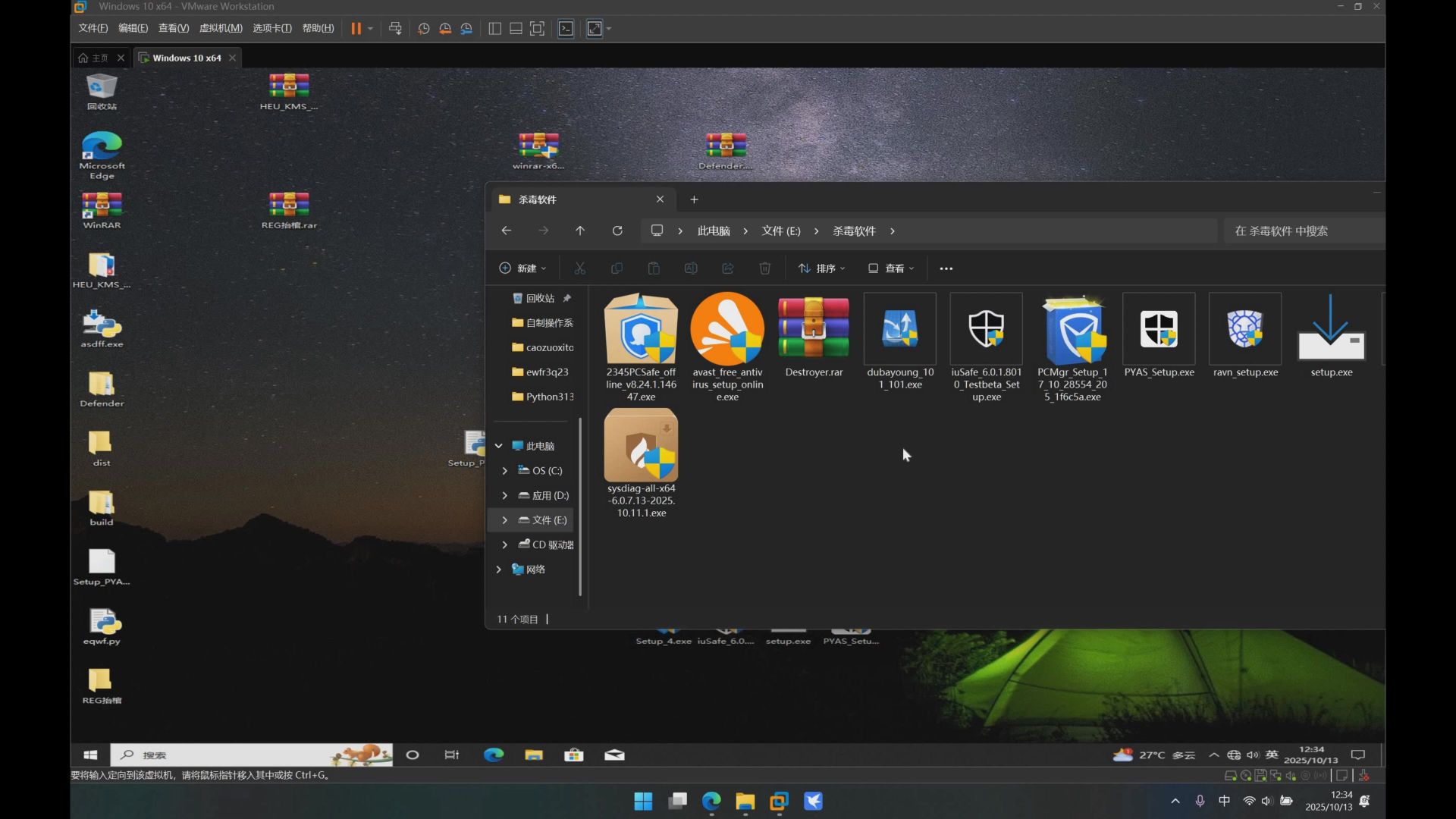
Task: Click the navigation pane vertical scrollbar
Action: pyautogui.click(x=580, y=506)
